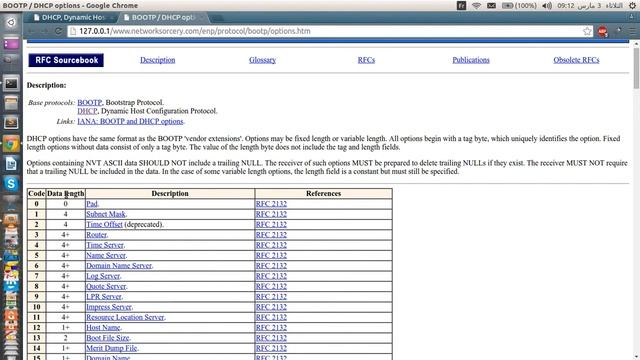Viewport: 640px width, 360px height.
Task: Open the Log Server option link
Action: point(103,276)
